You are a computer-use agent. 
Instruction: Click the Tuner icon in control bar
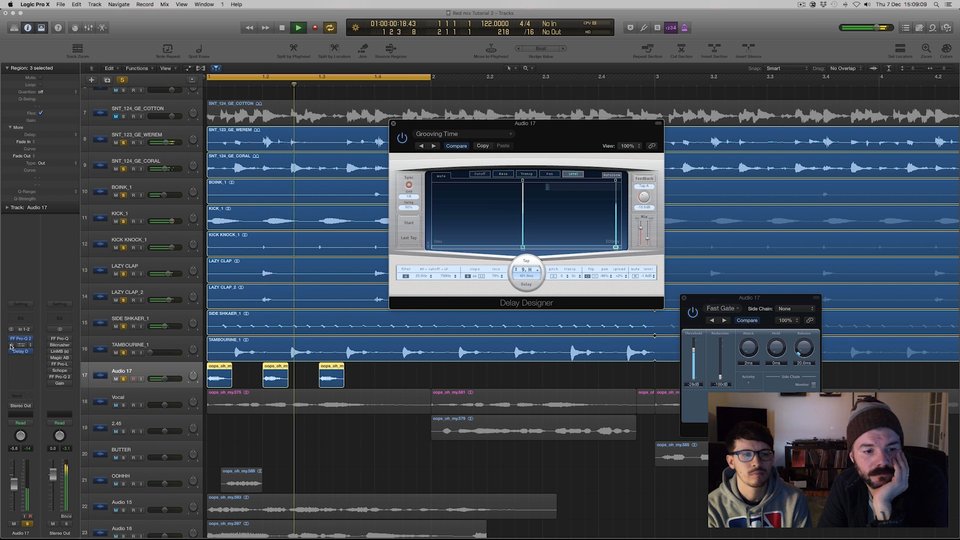click(643, 28)
